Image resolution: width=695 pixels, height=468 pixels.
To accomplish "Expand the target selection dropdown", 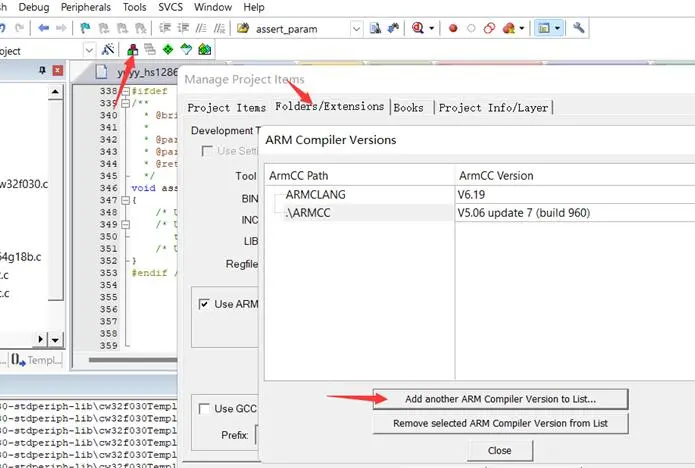I will [x=88, y=50].
